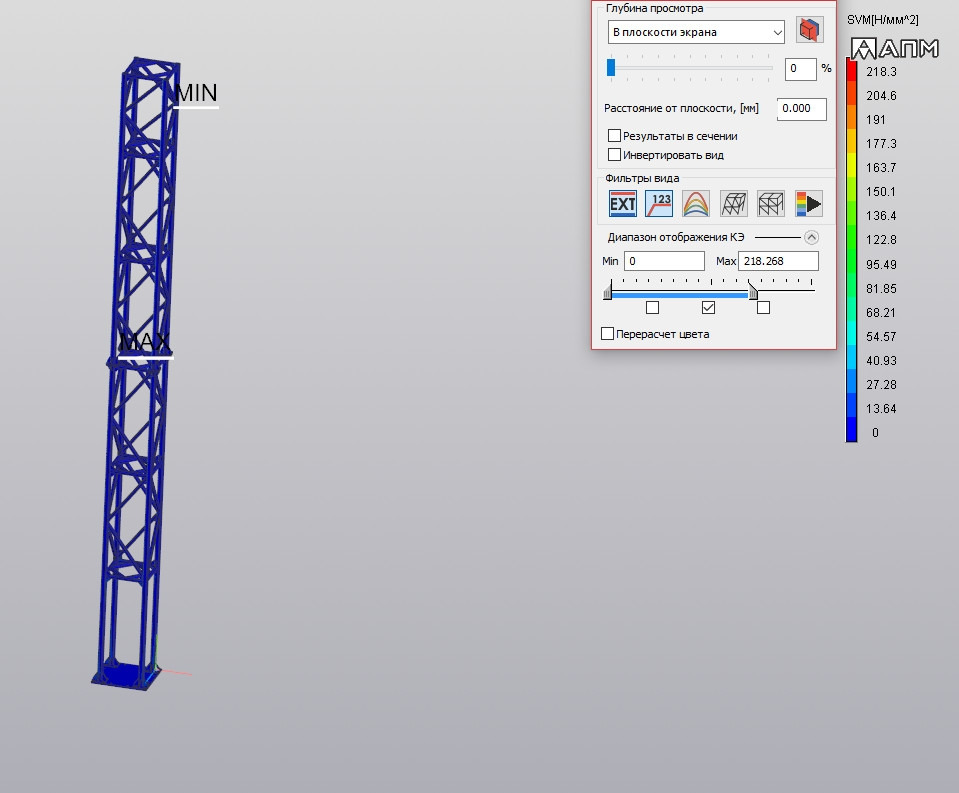This screenshot has width=959, height=793.
Task: Click the deformed wireframe mesh filter icon
Action: point(733,204)
